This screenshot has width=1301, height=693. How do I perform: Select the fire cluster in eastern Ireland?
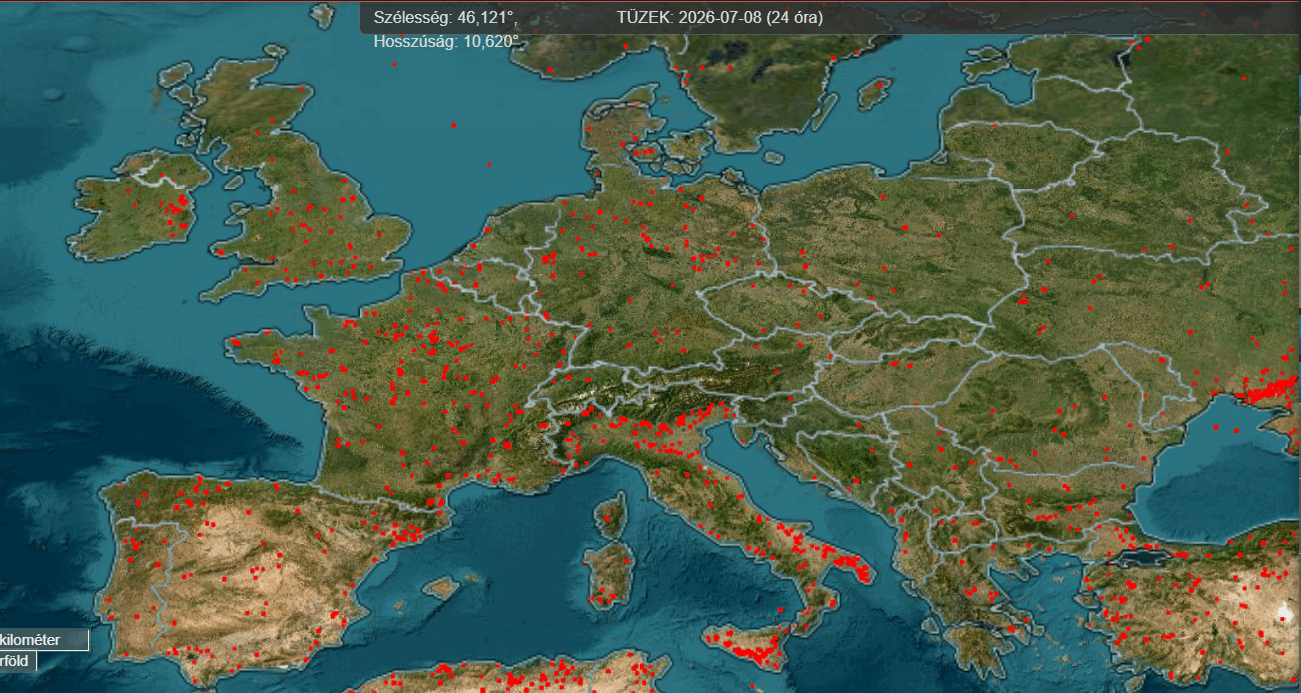pos(179,212)
